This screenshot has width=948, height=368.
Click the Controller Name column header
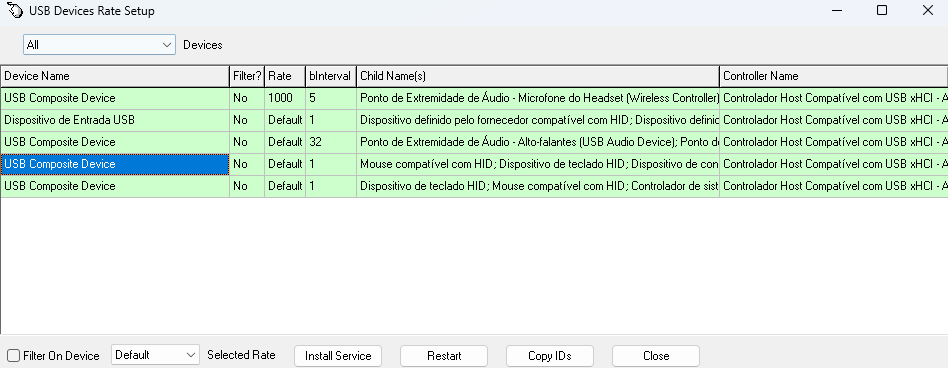(833, 76)
